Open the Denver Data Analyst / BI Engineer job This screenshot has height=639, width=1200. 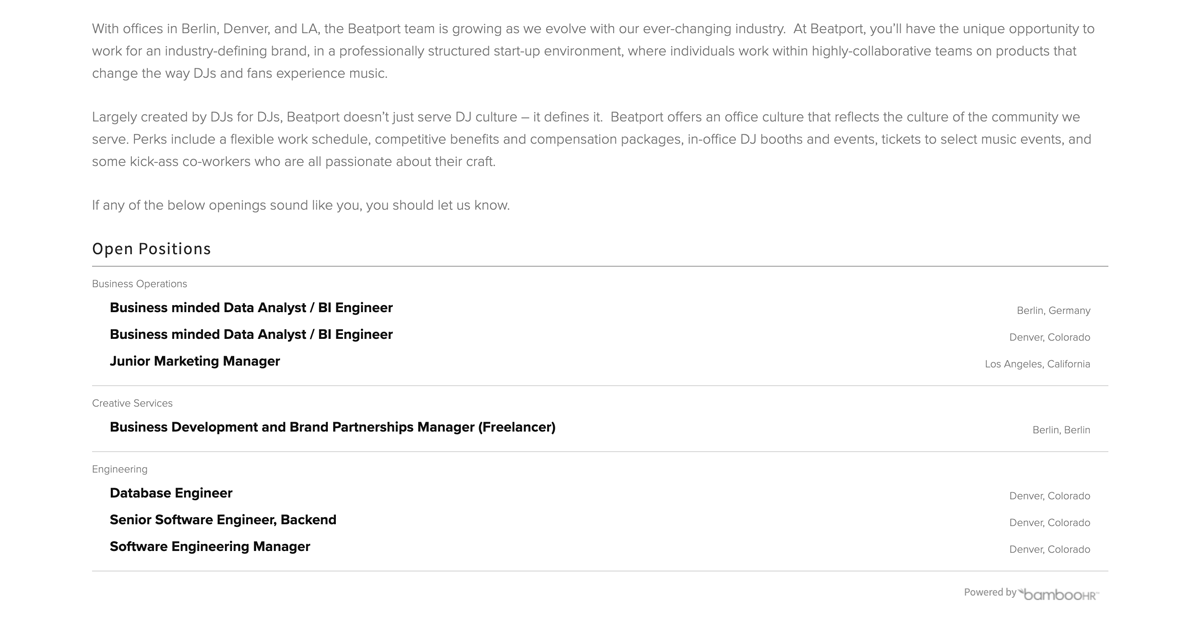click(x=251, y=335)
